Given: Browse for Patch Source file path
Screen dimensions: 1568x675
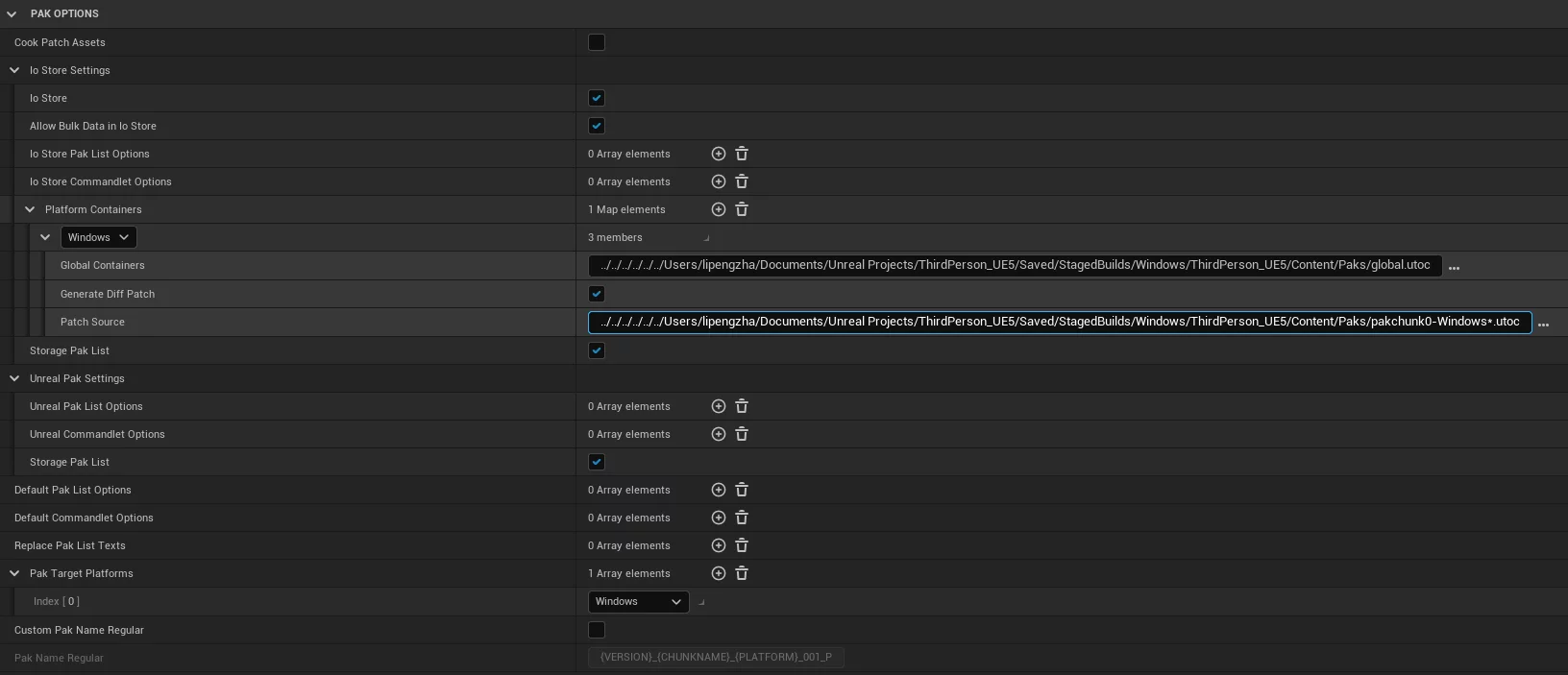Looking at the screenshot, I should [1543, 324].
